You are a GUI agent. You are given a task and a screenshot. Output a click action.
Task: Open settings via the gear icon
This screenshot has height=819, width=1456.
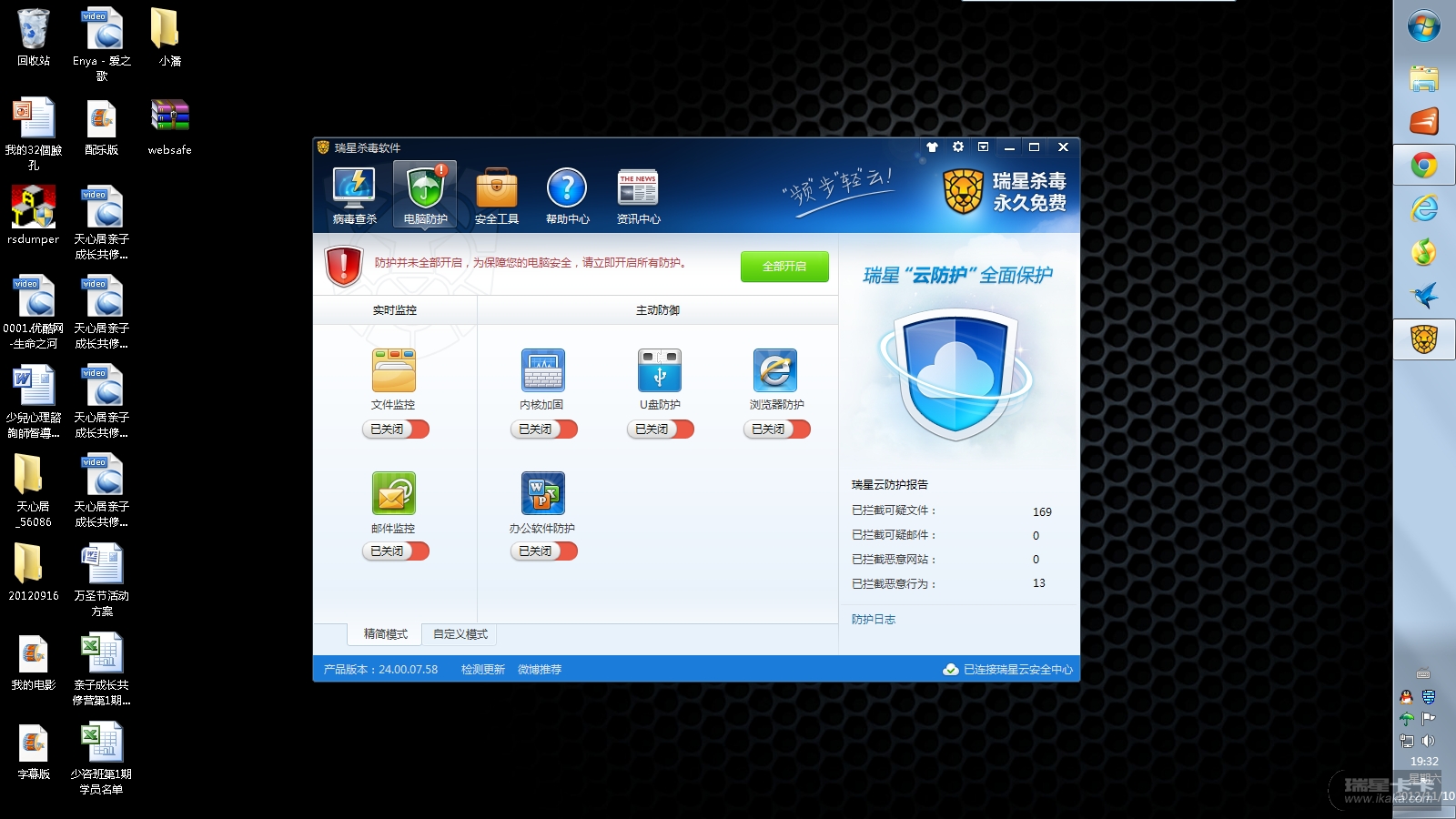pyautogui.click(x=957, y=147)
